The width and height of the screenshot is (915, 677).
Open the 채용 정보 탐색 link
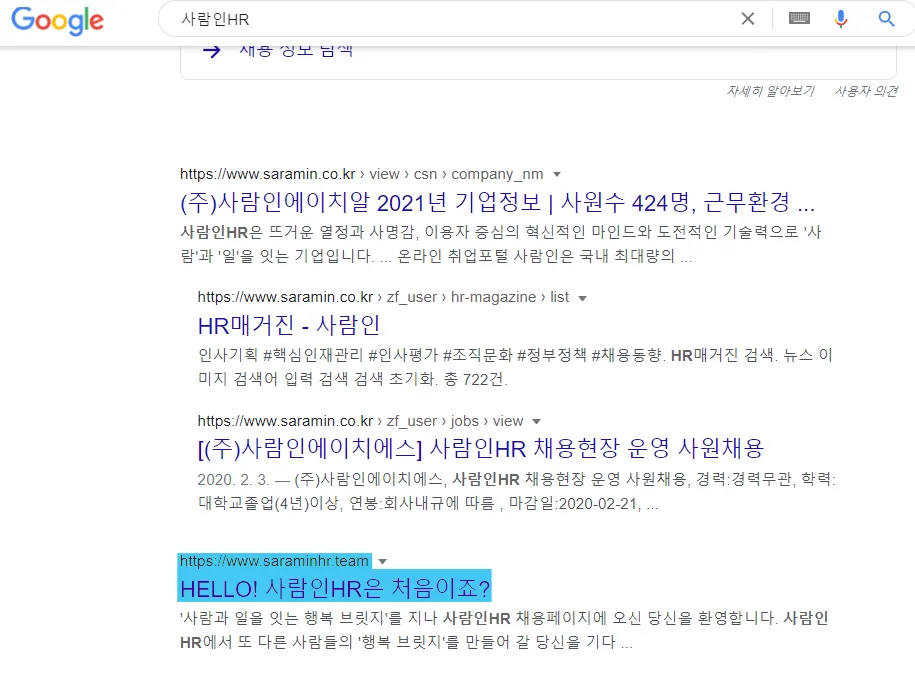296,51
